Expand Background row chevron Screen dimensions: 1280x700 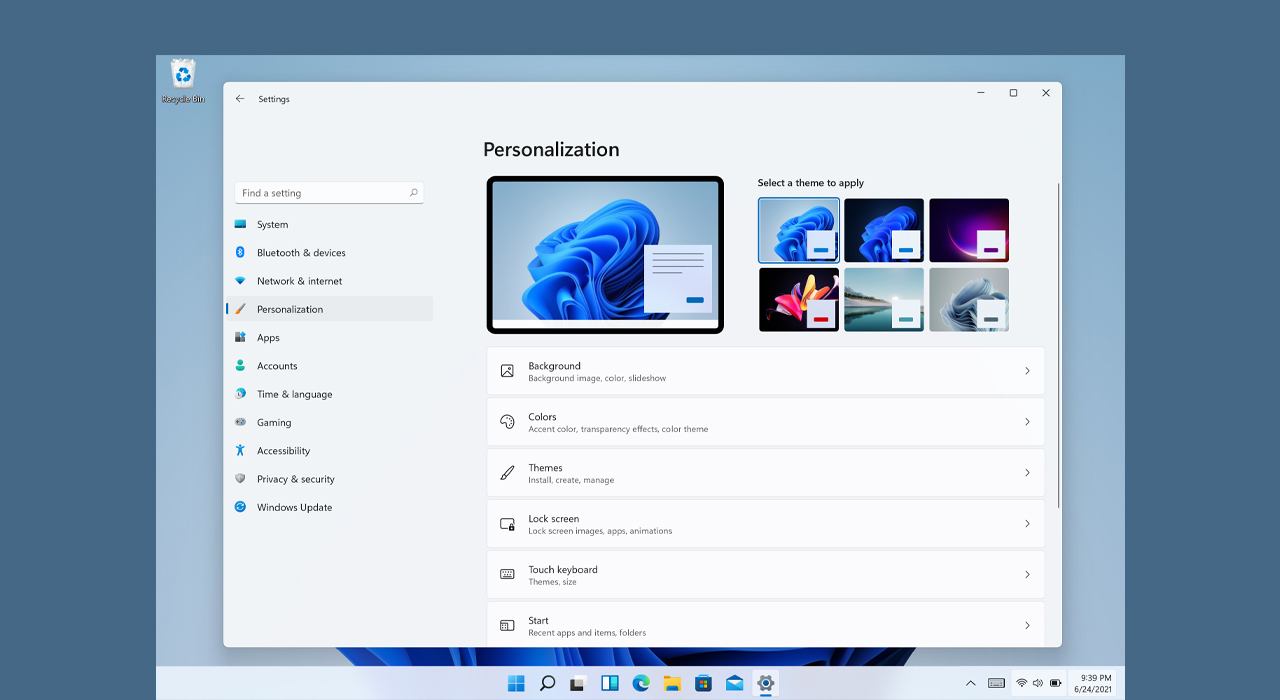1027,371
